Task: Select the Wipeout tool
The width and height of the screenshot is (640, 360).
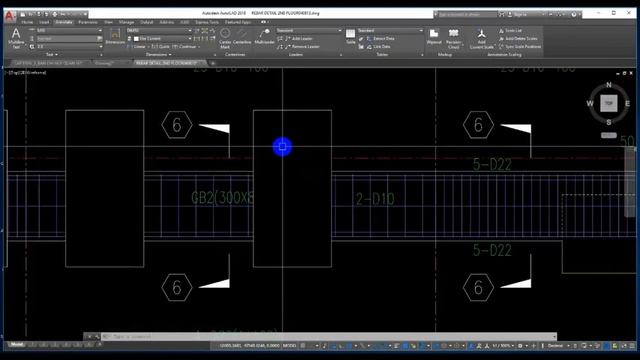Action: coord(434,36)
